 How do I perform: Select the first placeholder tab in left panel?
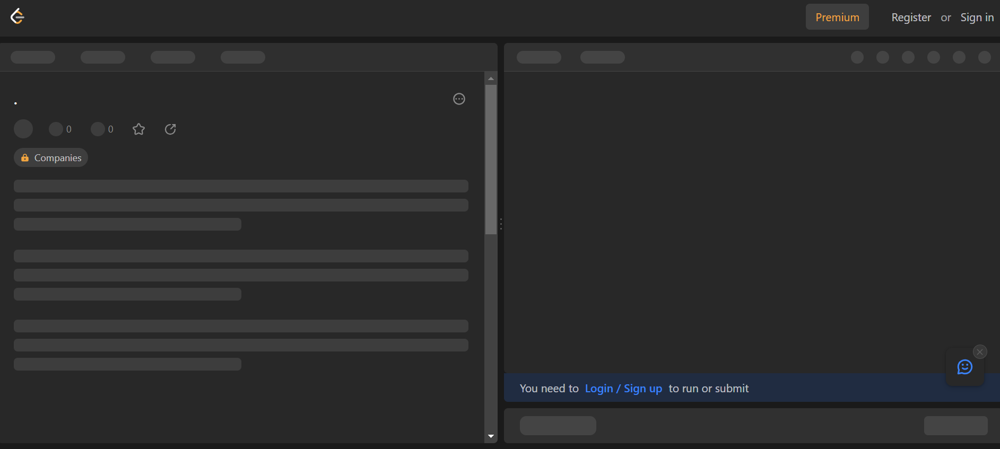[x=33, y=57]
